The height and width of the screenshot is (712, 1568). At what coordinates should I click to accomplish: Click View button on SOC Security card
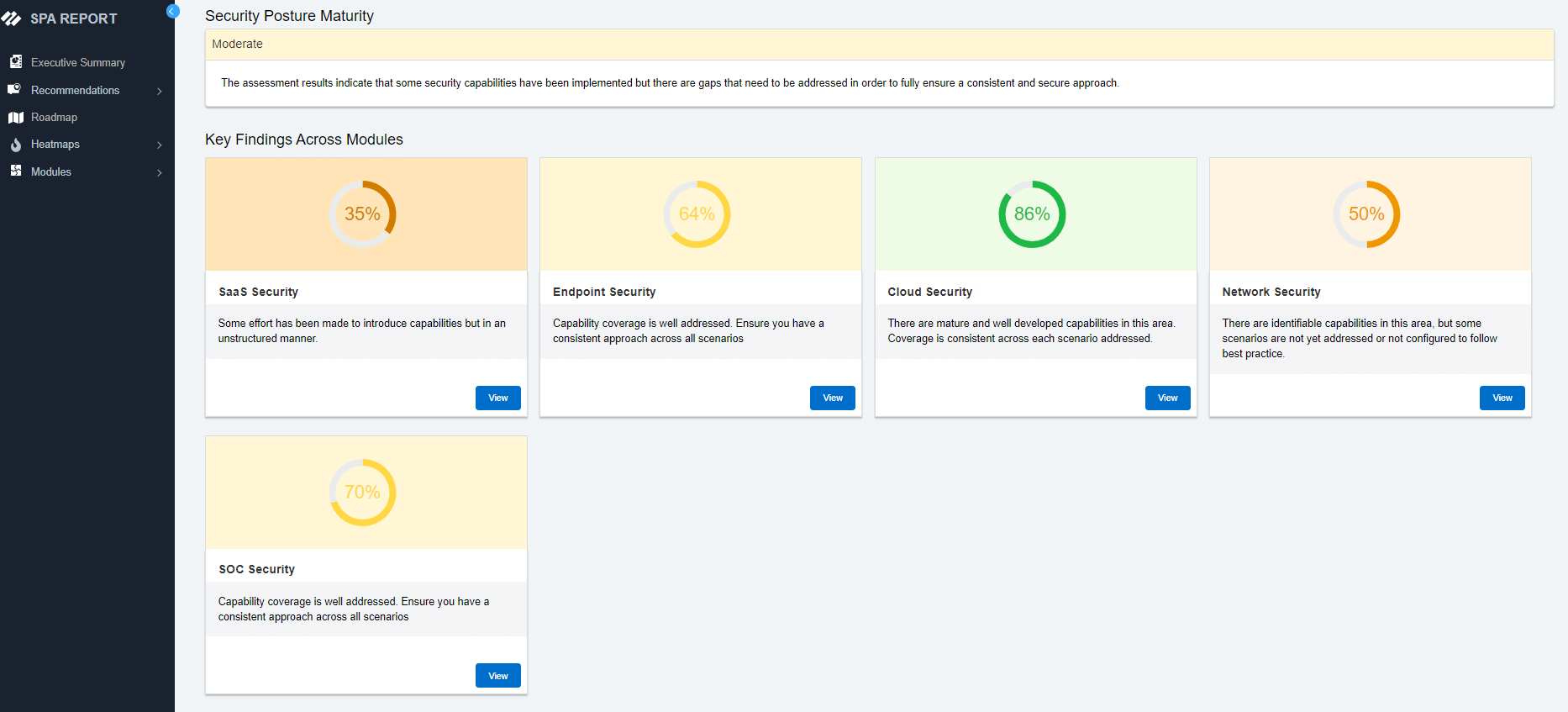(x=497, y=676)
